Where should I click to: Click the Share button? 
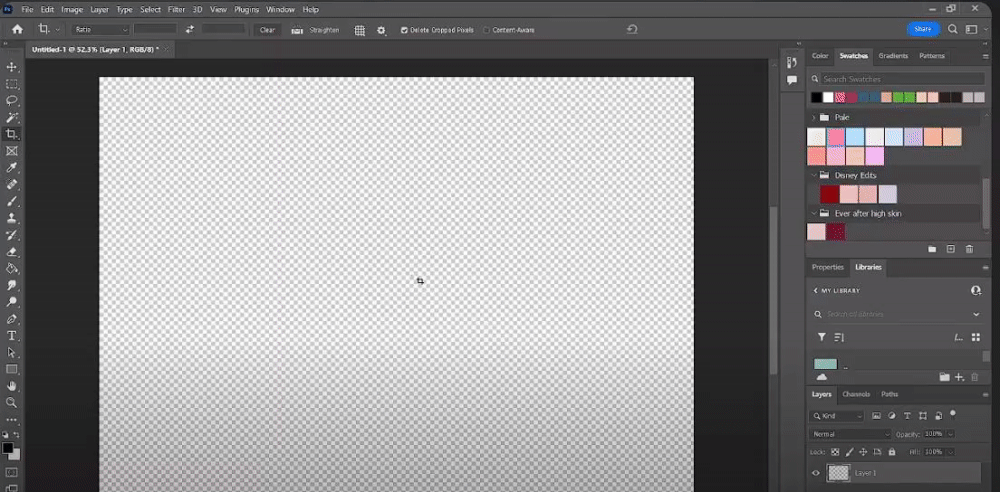pos(923,29)
